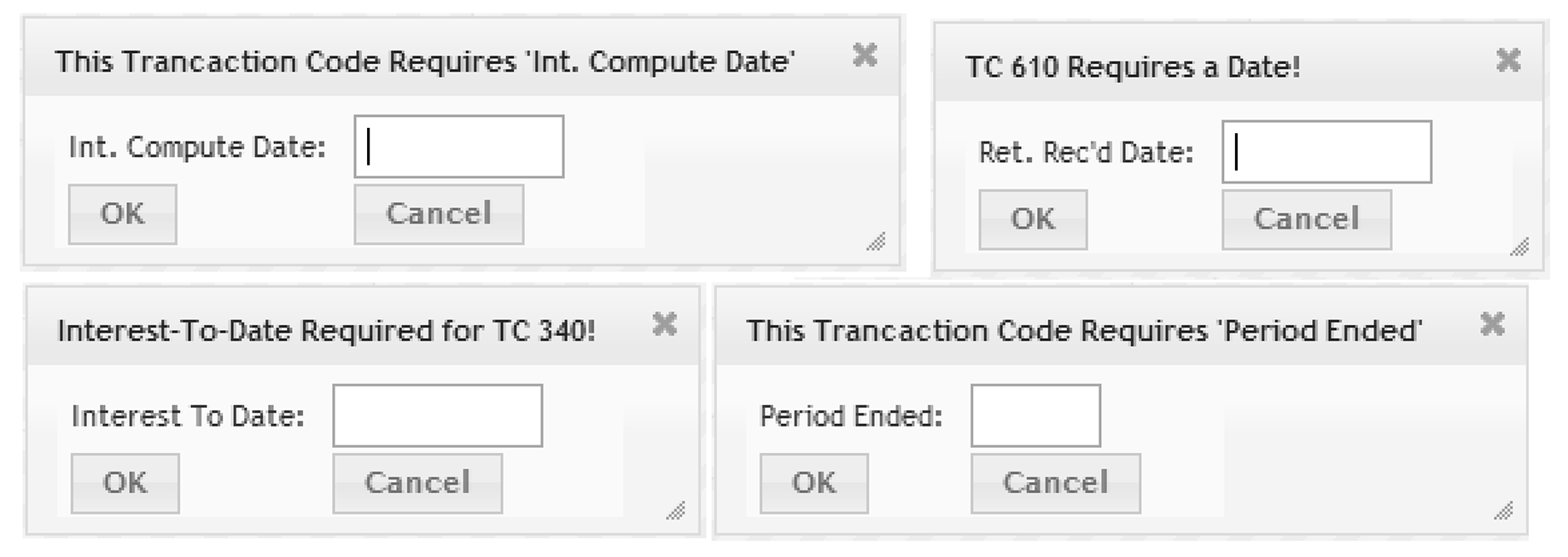Click the Int. Compute Date dialog resize grip

coord(876,242)
